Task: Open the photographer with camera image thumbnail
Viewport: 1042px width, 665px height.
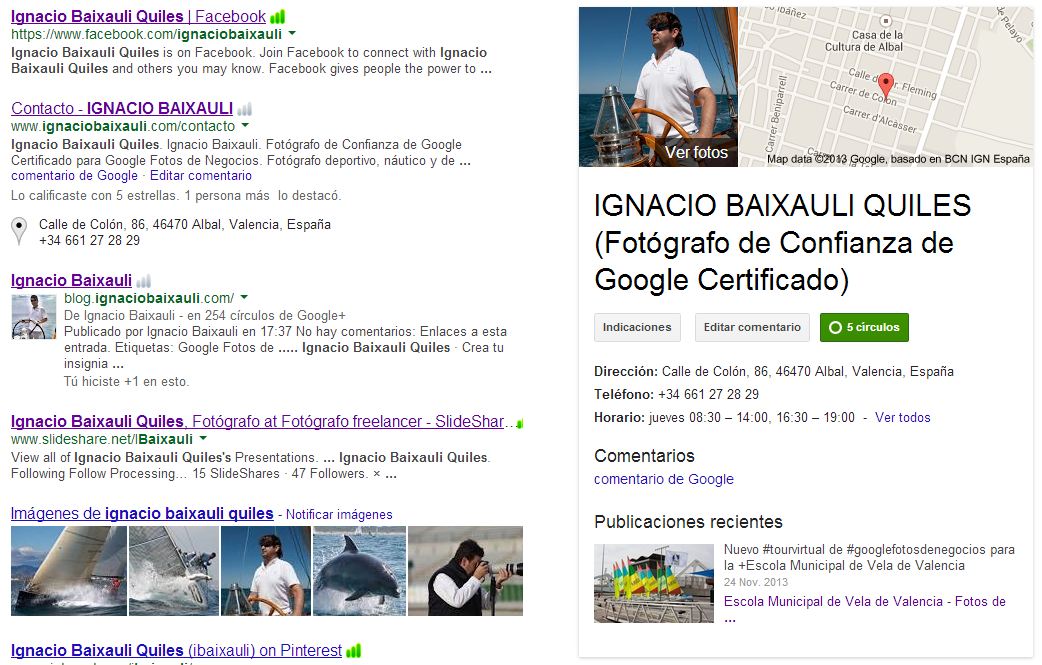Action: pyautogui.click(x=465, y=571)
